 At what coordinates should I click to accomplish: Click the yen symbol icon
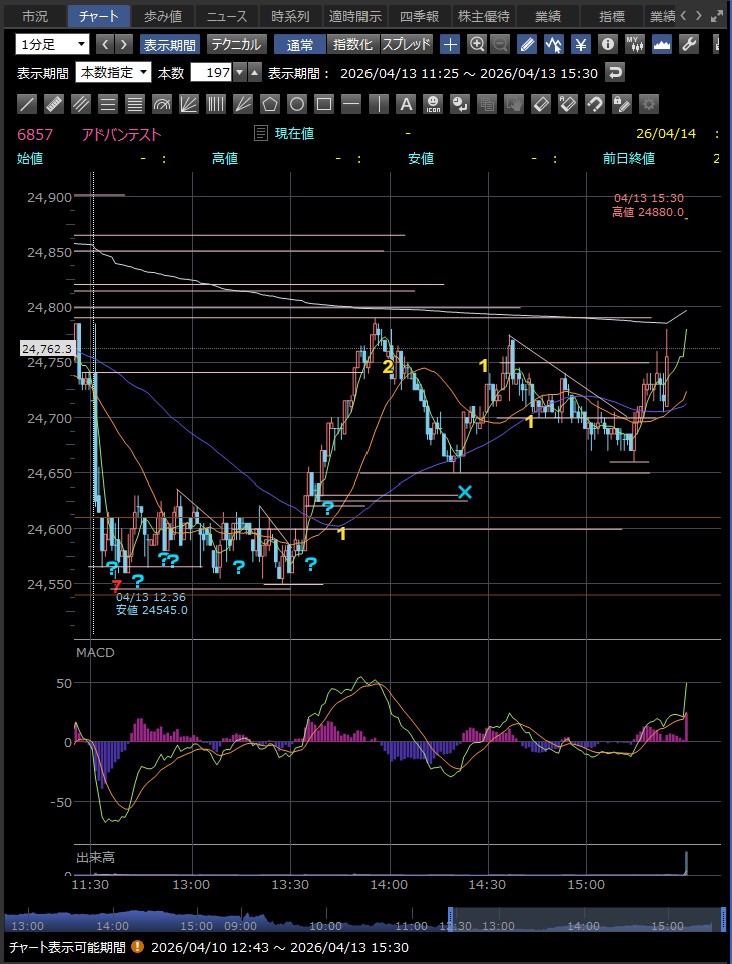tap(581, 44)
